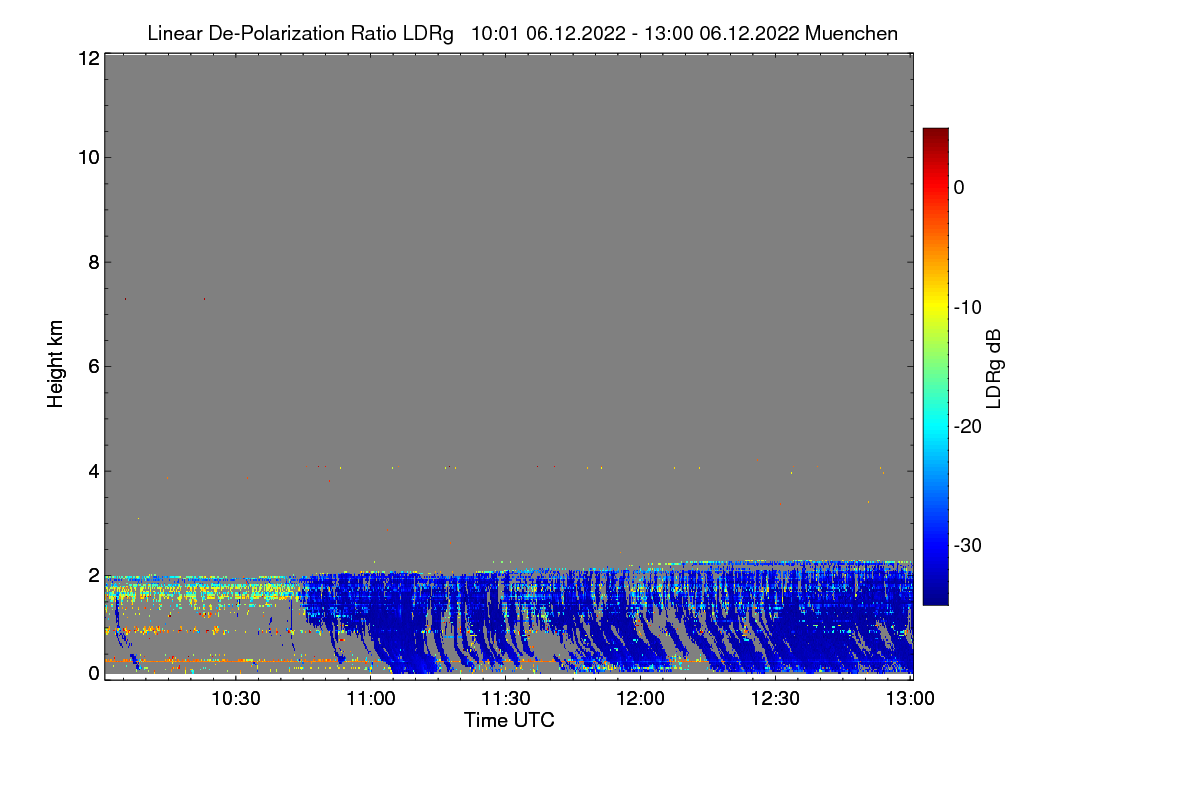Click the '4' height tick label

tap(93, 470)
